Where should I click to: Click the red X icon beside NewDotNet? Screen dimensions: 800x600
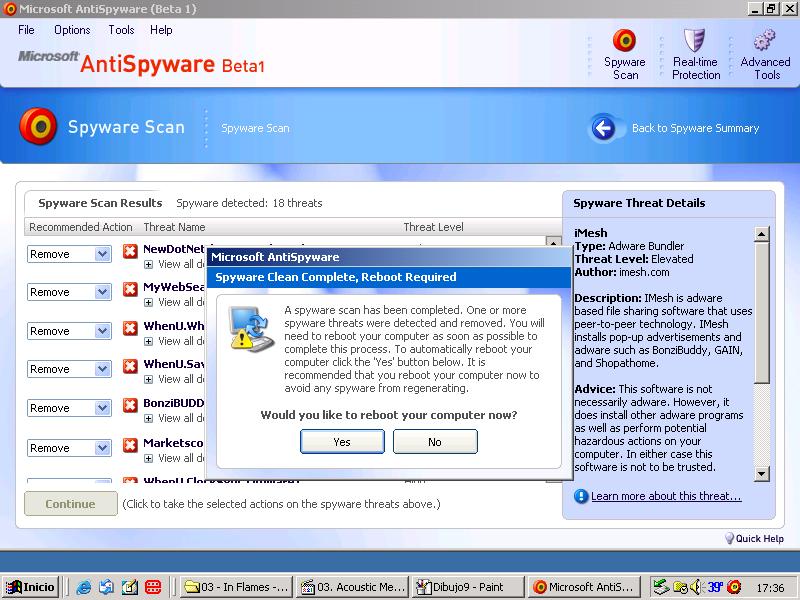130,251
